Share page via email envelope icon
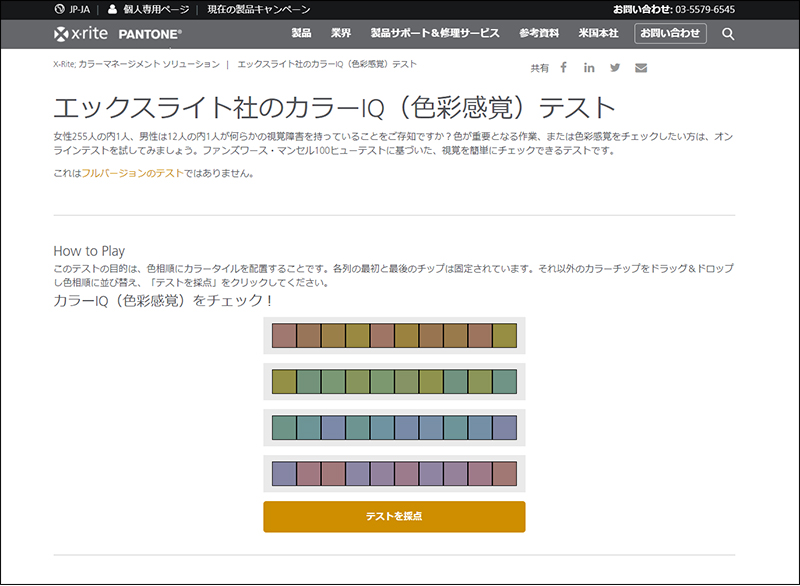Viewport: 800px width, 586px height. tap(641, 68)
